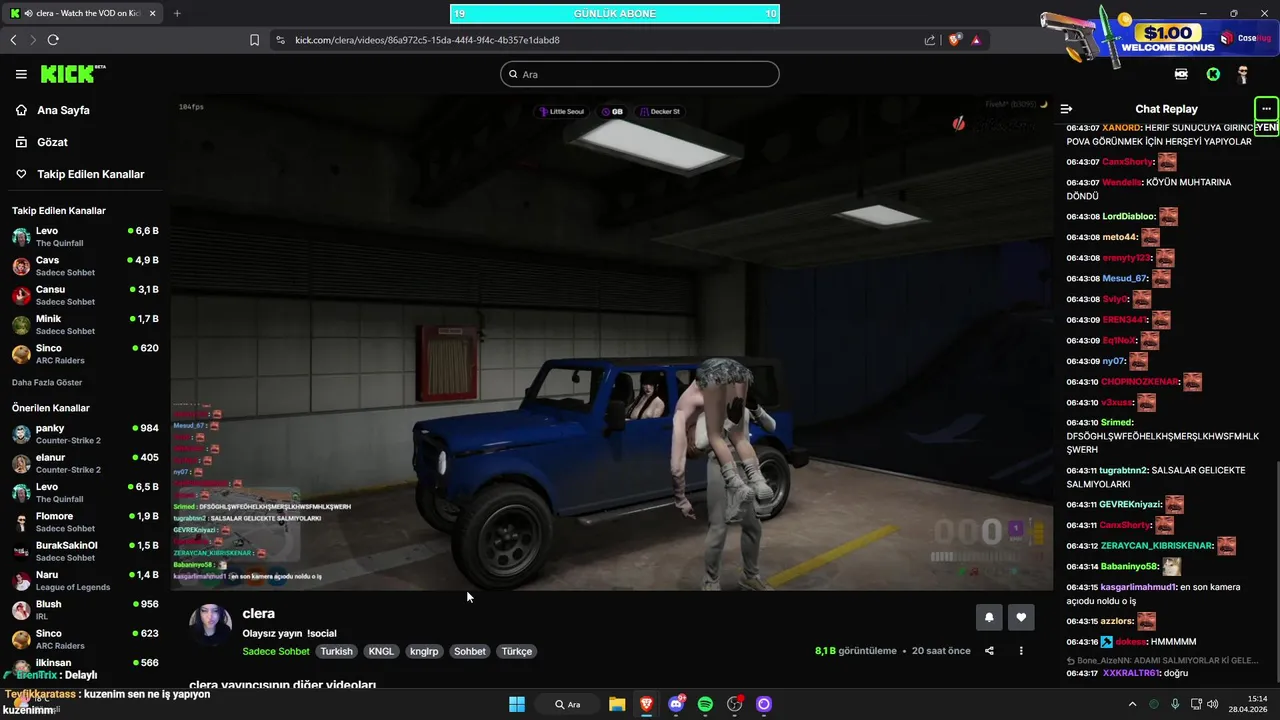Click the Sadece Sohbet category link
The width and height of the screenshot is (1280, 720).
point(276,651)
